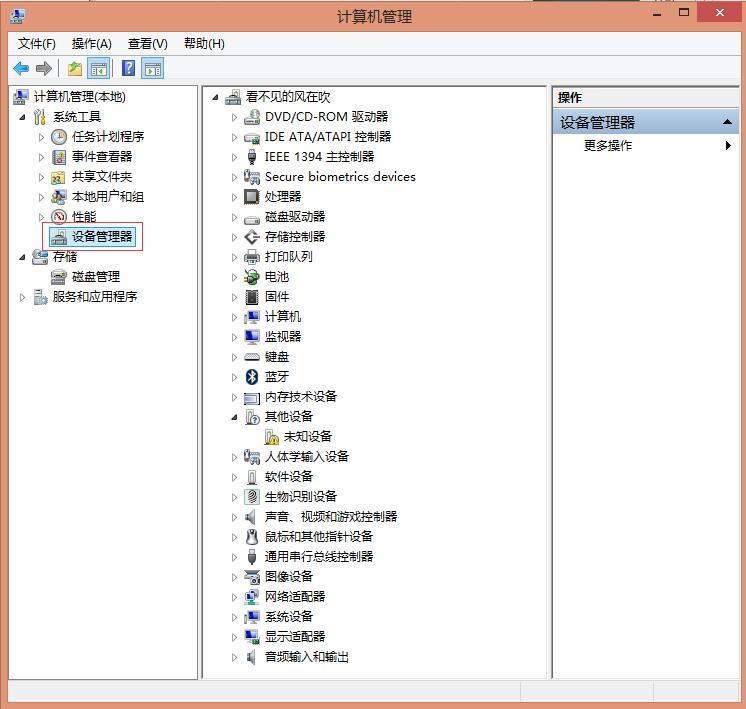Toggle the Show/Hide Action Pane toolbar button

click(152, 69)
